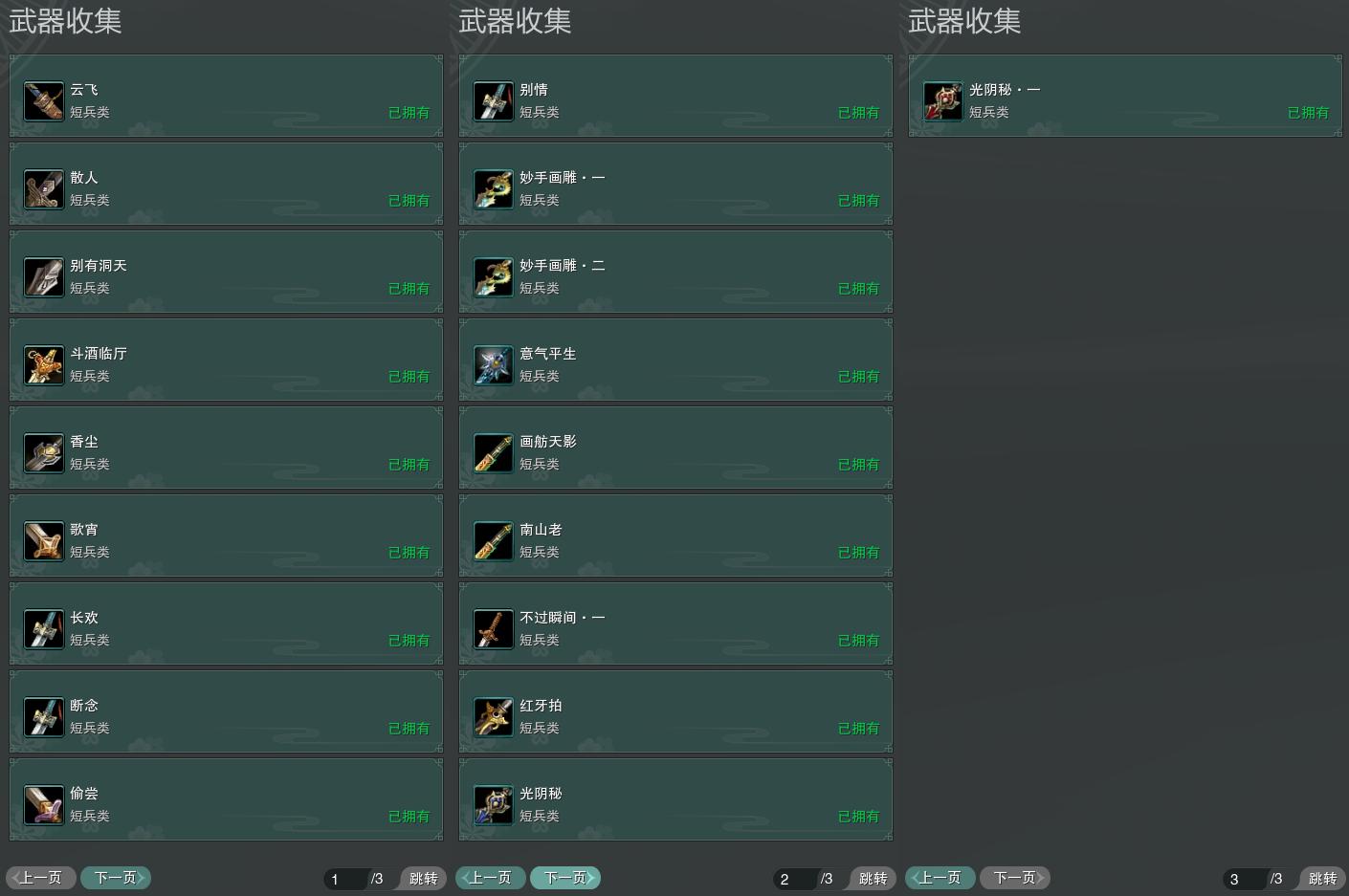1349x896 pixels.
Task: Select the 歌宵 weapon icon
Action: click(x=44, y=541)
